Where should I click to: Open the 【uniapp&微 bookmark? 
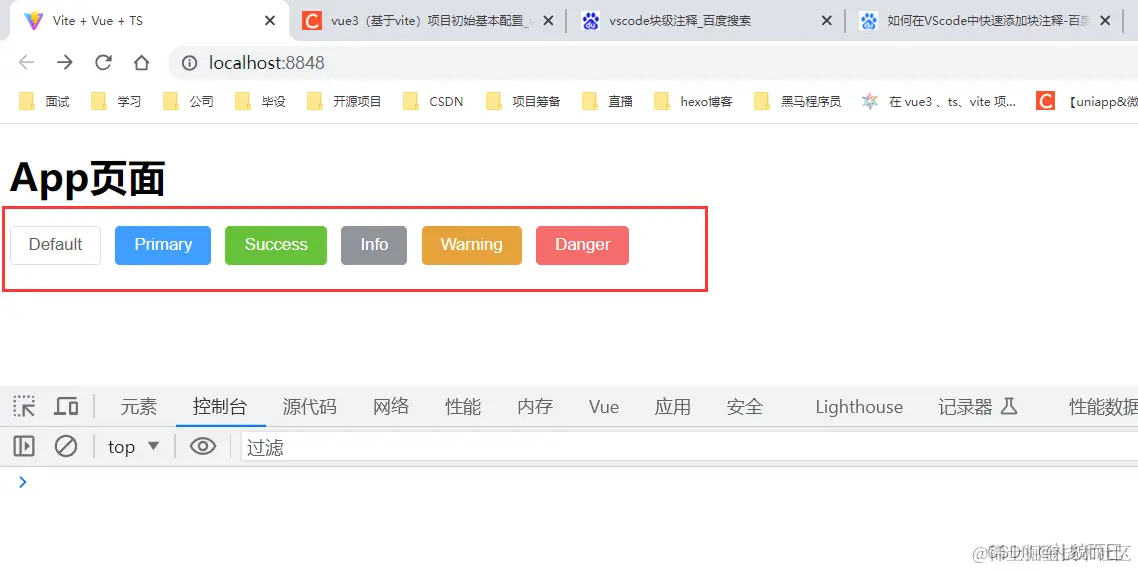click(x=1086, y=102)
